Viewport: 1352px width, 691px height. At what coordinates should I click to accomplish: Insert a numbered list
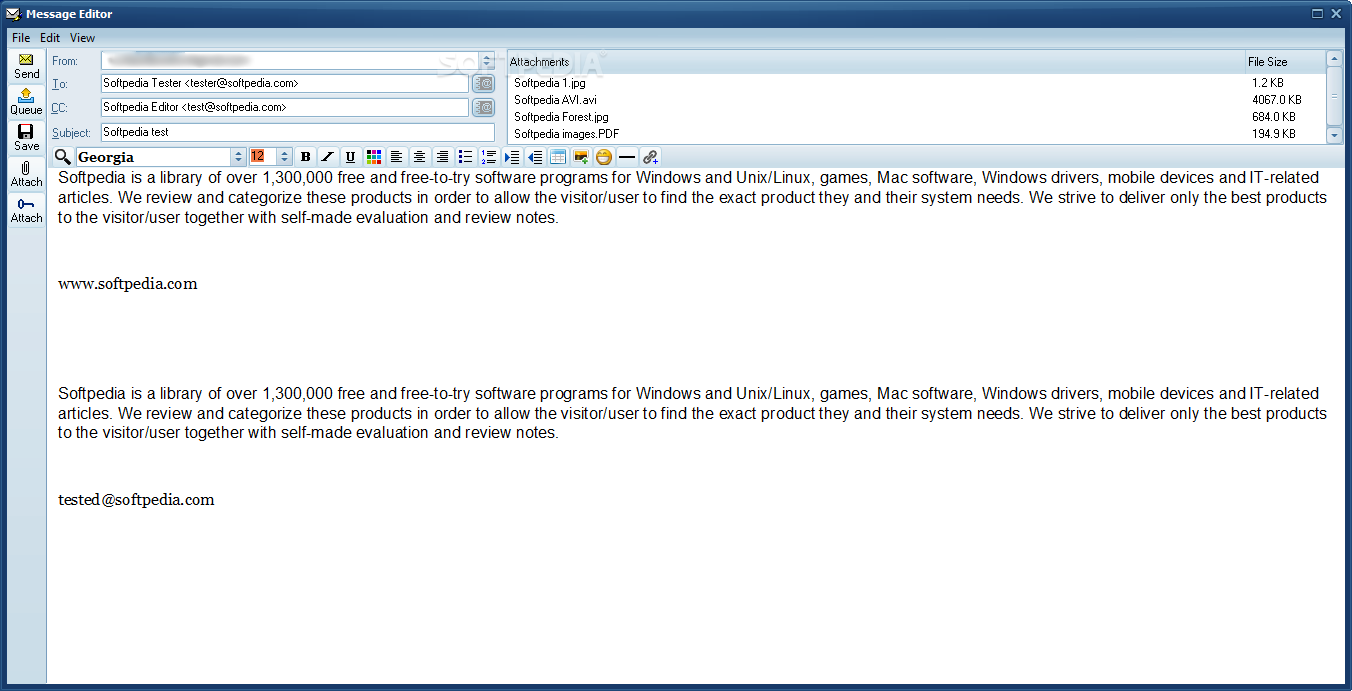click(488, 157)
